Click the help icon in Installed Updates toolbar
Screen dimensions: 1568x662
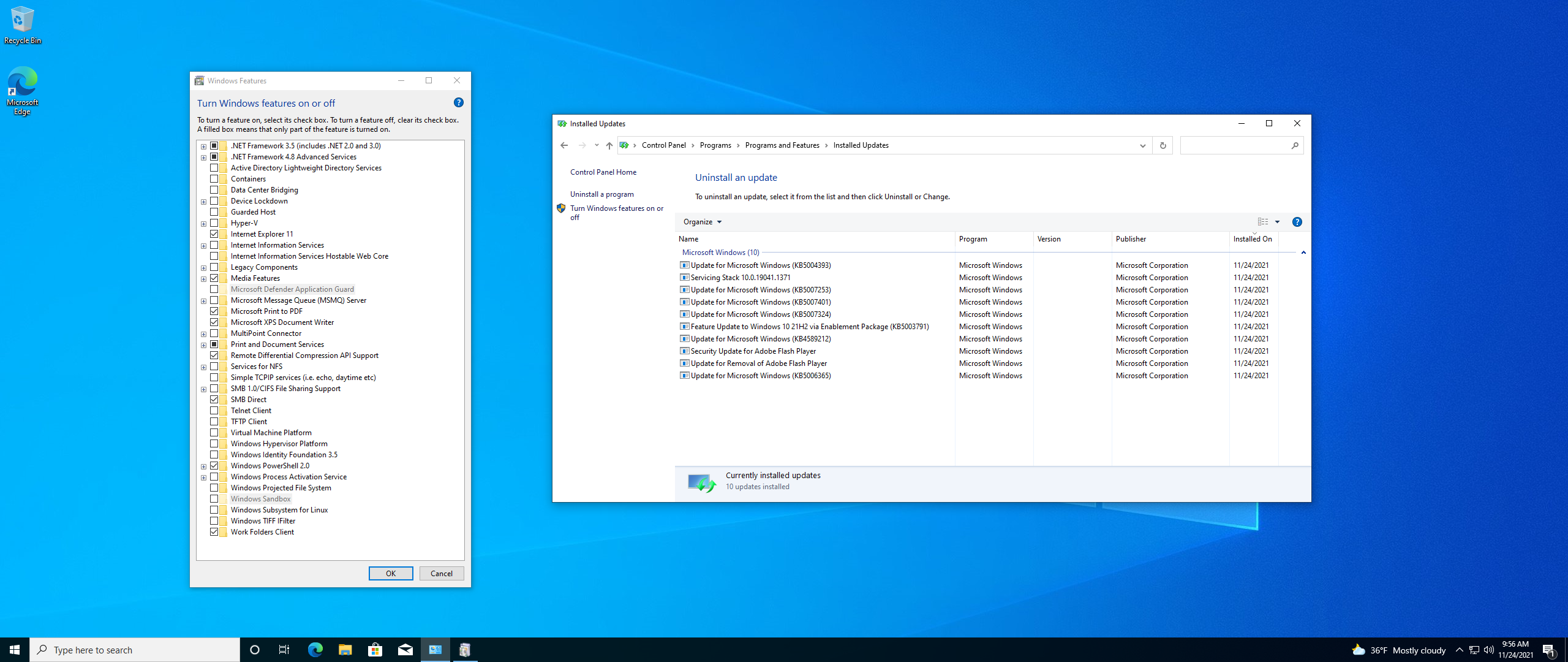coord(1297,222)
